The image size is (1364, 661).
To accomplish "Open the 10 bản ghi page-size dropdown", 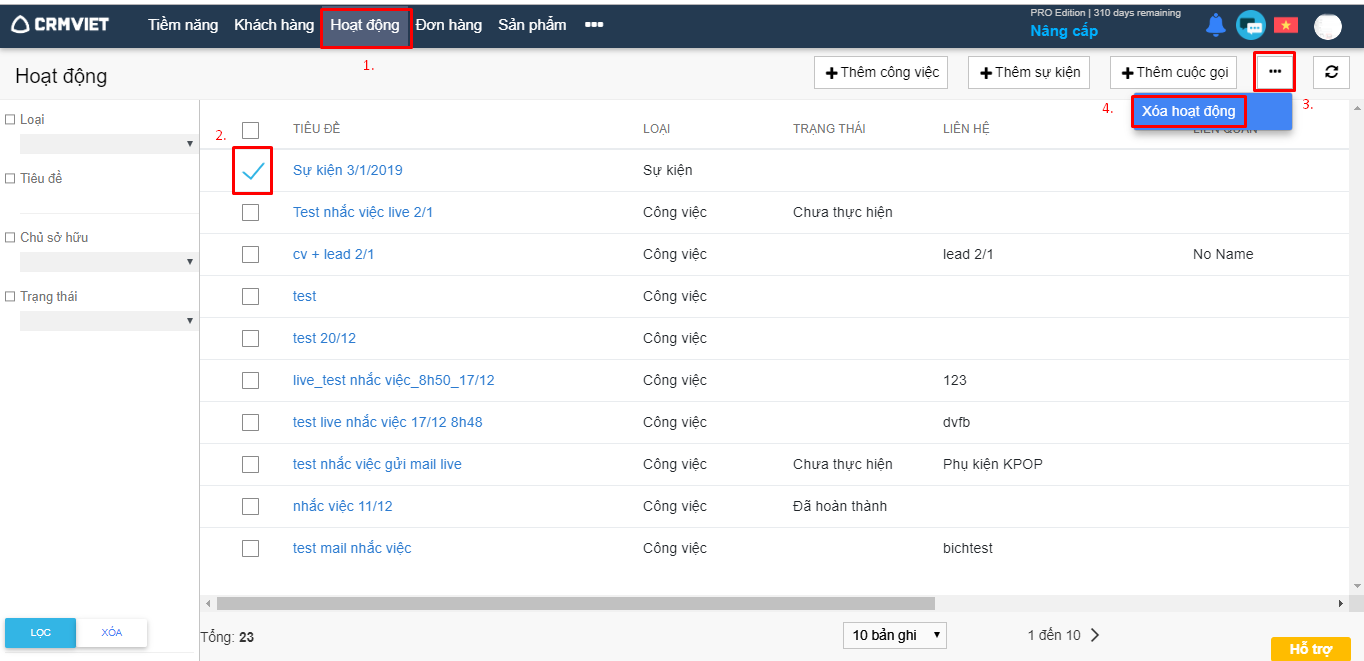I will (x=894, y=635).
